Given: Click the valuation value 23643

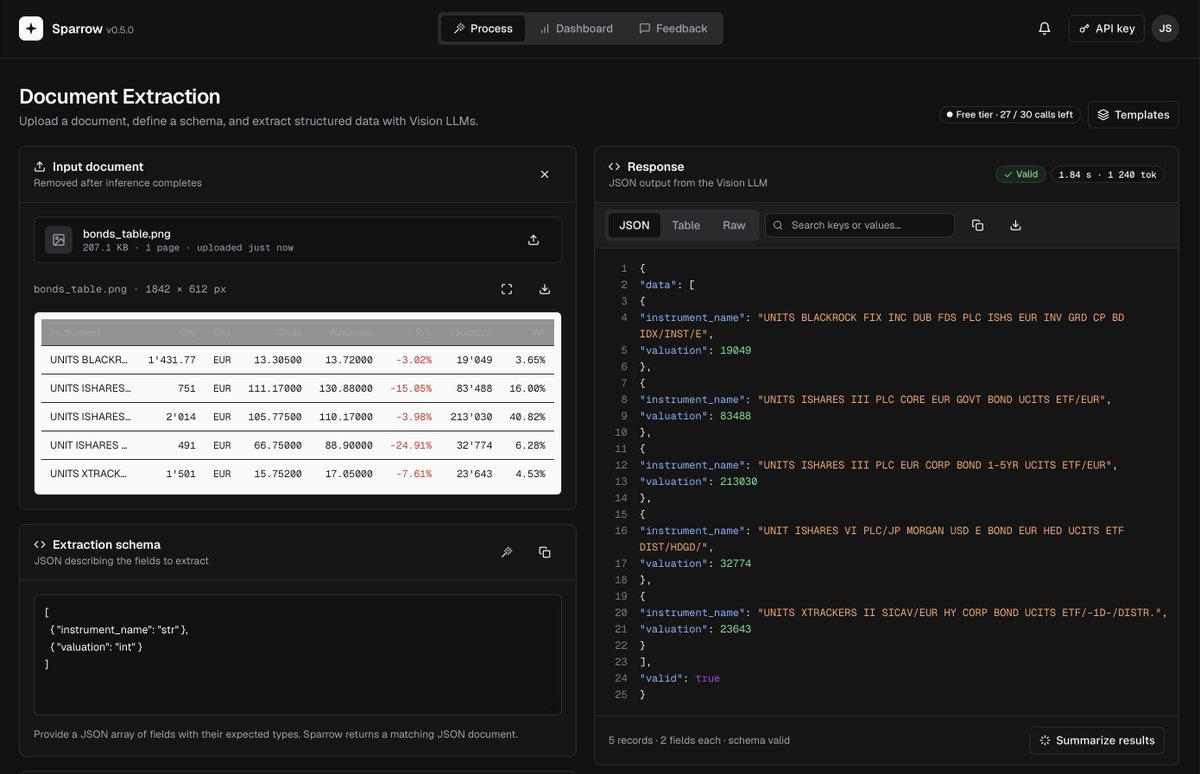Looking at the screenshot, I should coord(734,629).
